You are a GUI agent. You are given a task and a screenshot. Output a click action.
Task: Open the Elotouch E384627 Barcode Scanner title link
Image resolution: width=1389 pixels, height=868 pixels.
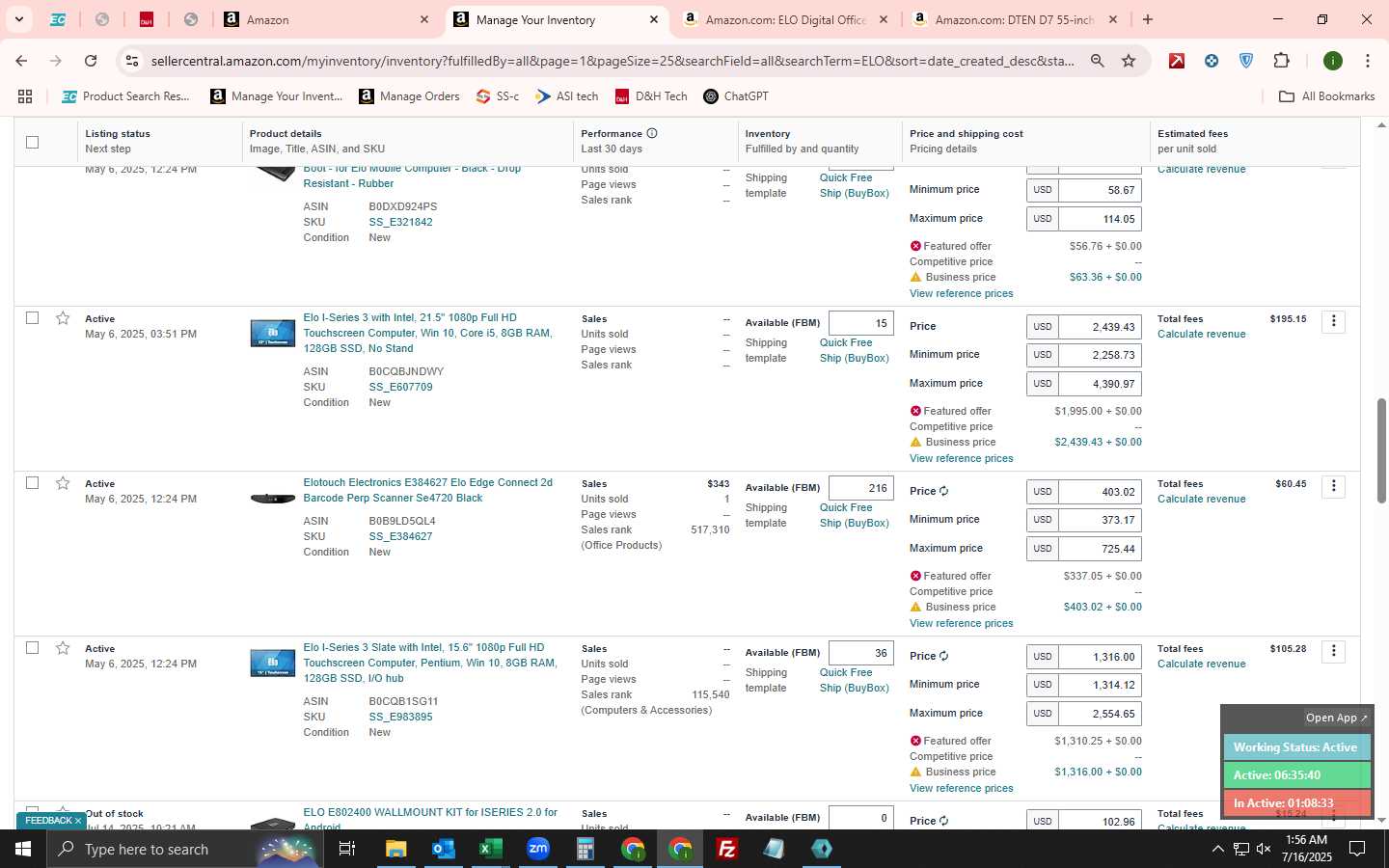(x=428, y=490)
